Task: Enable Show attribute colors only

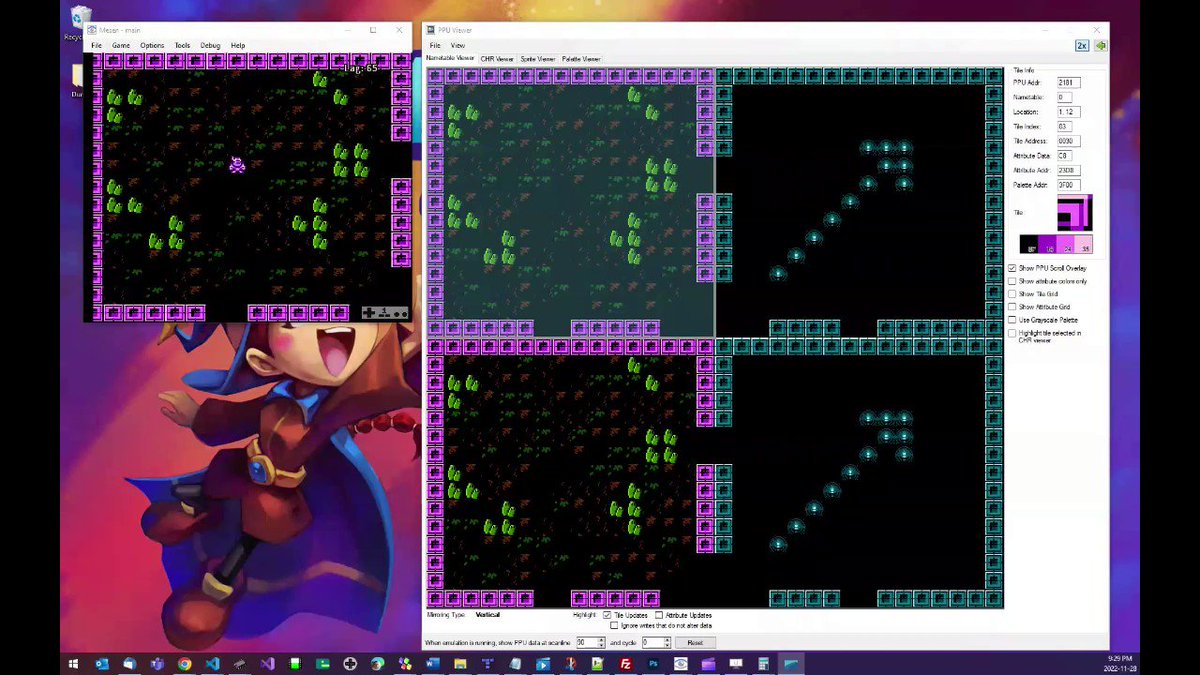Action: coord(1012,281)
